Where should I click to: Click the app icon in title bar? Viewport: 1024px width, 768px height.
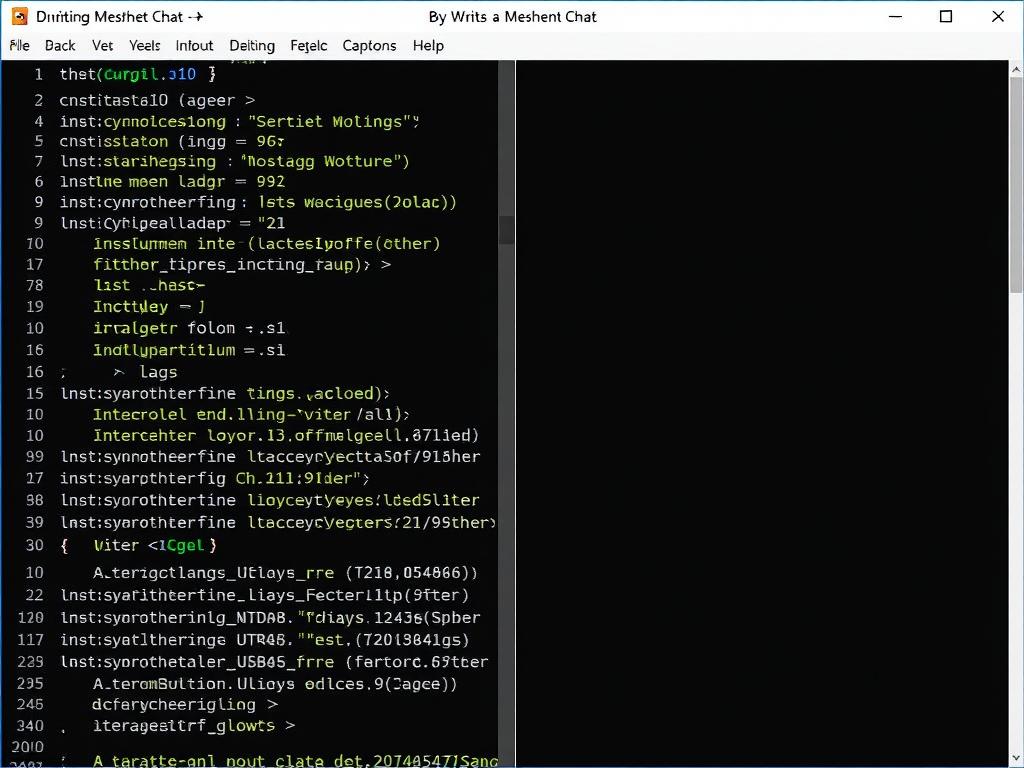[20, 16]
